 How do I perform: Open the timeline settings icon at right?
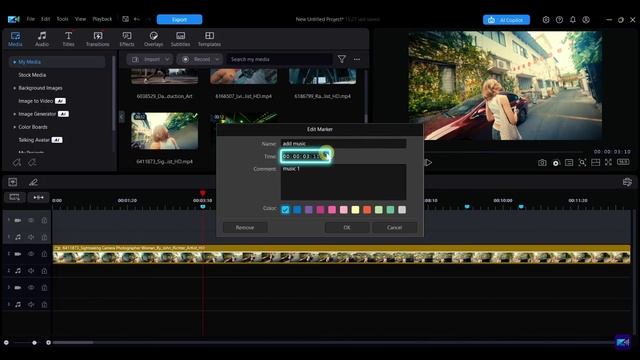coord(627,182)
